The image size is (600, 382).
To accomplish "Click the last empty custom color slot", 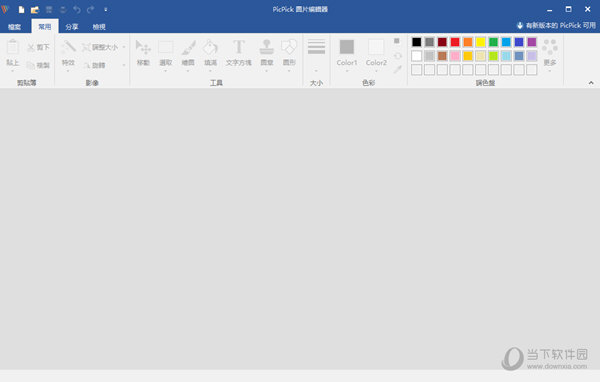I will (532, 70).
